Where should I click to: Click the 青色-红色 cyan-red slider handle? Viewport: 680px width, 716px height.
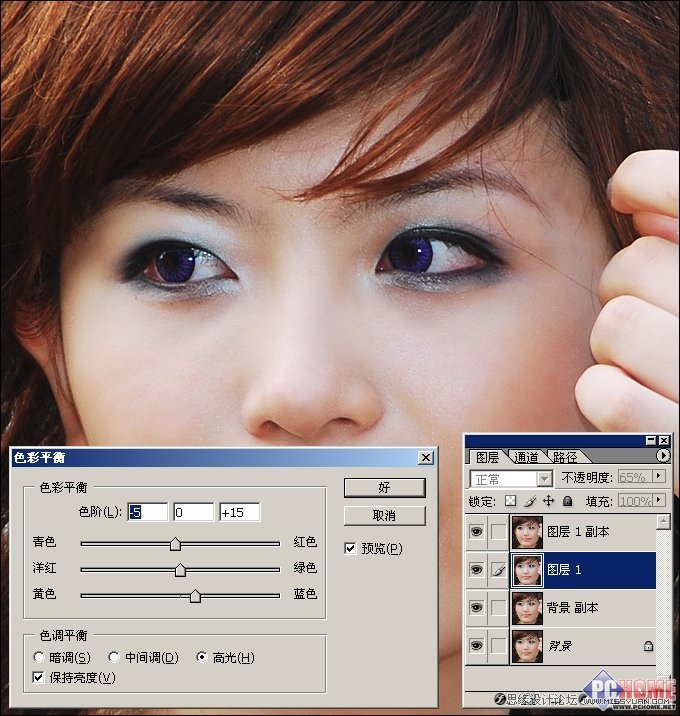tap(175, 544)
